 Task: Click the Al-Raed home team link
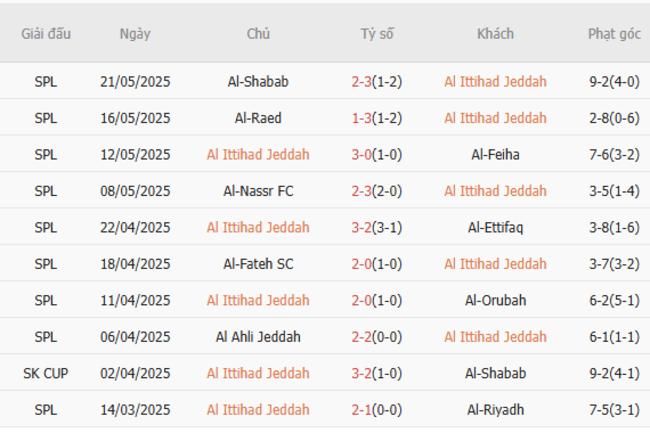tap(258, 118)
